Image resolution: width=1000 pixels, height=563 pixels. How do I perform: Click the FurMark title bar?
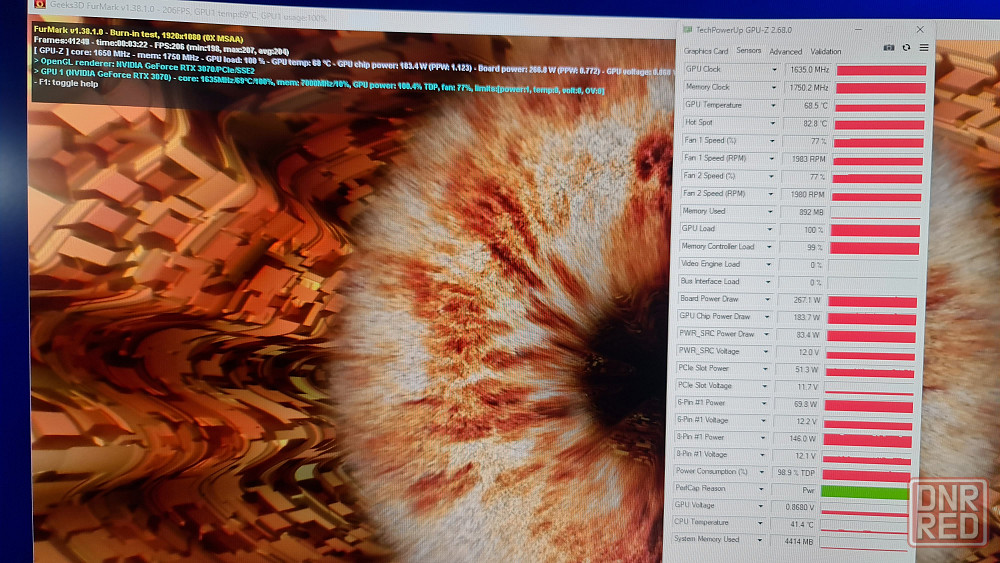pyautogui.click(x=300, y=5)
